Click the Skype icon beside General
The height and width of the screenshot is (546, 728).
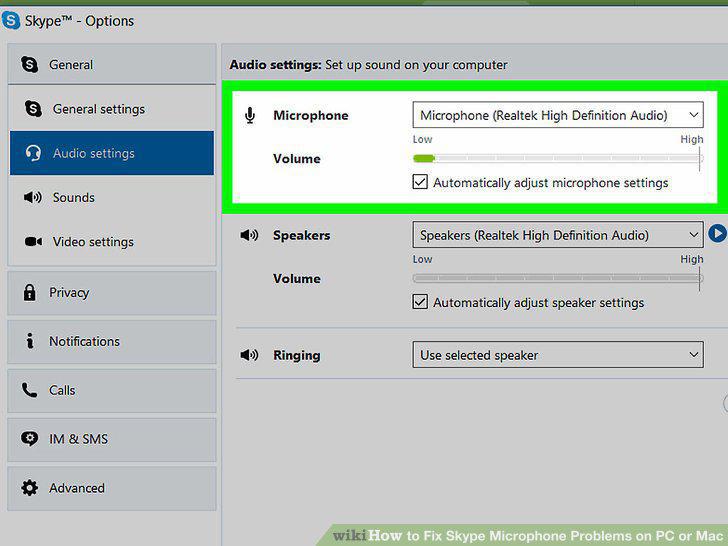point(29,65)
